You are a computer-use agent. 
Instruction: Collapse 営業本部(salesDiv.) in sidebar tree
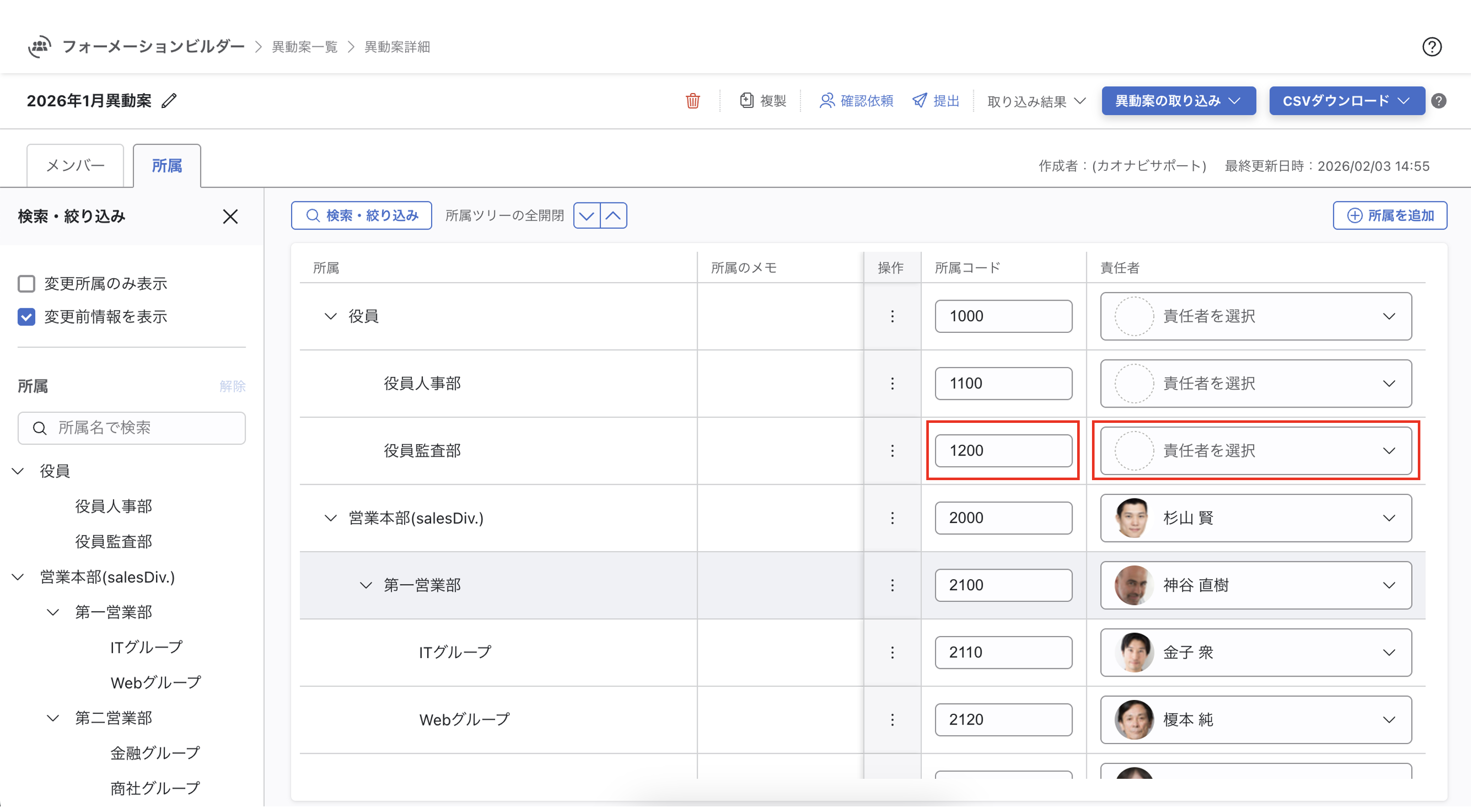pos(18,577)
